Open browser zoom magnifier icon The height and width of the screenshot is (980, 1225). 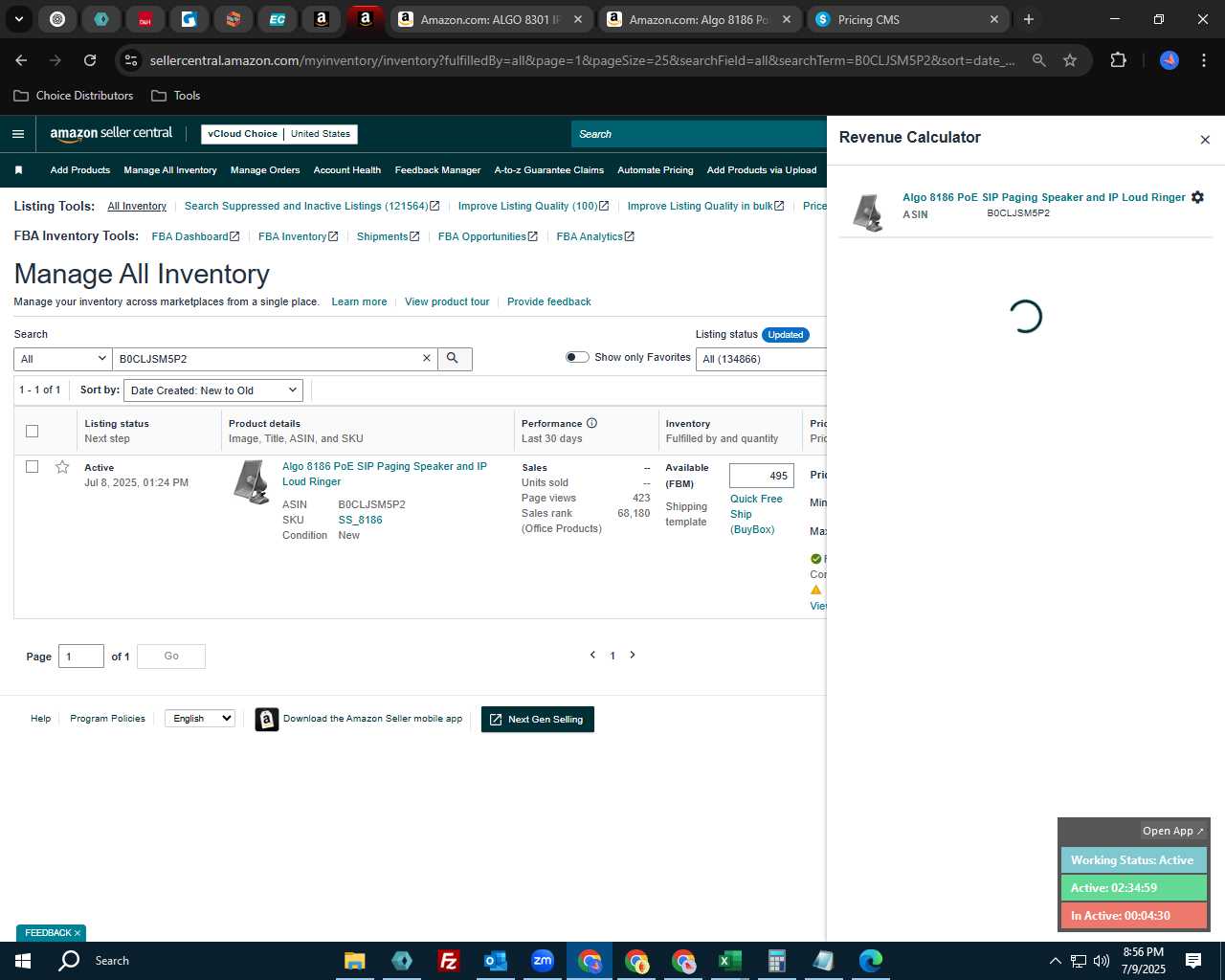1038,60
